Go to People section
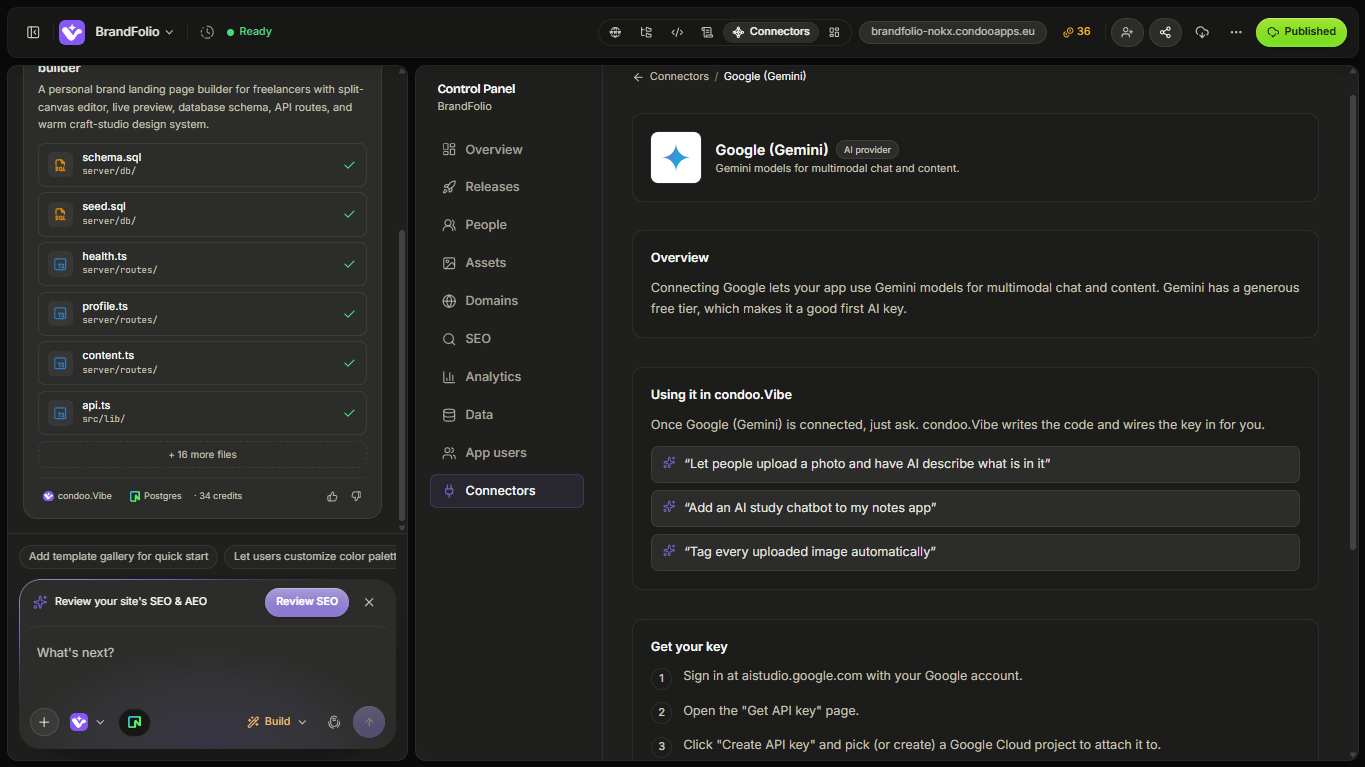 coord(507,225)
